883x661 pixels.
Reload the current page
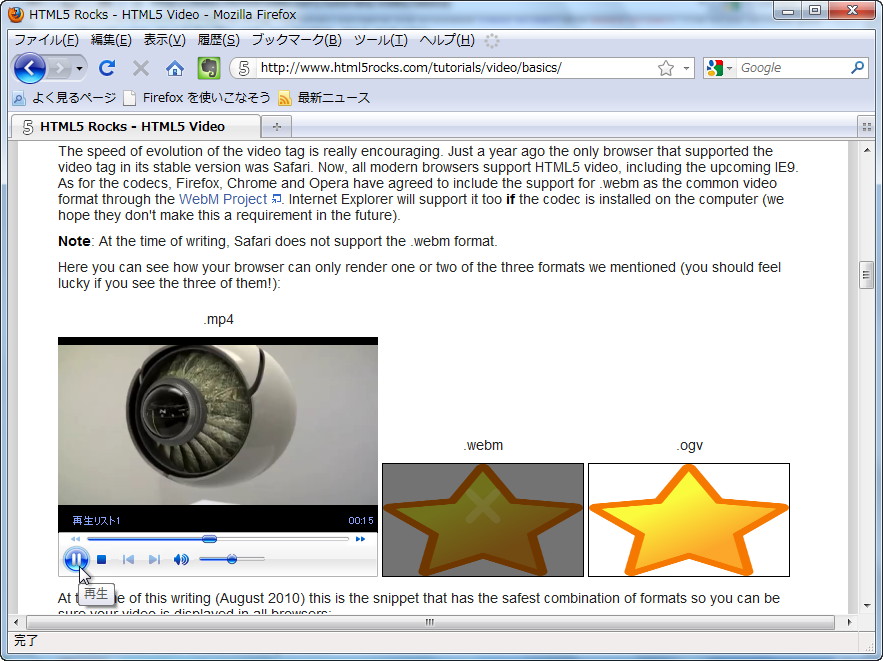107,68
